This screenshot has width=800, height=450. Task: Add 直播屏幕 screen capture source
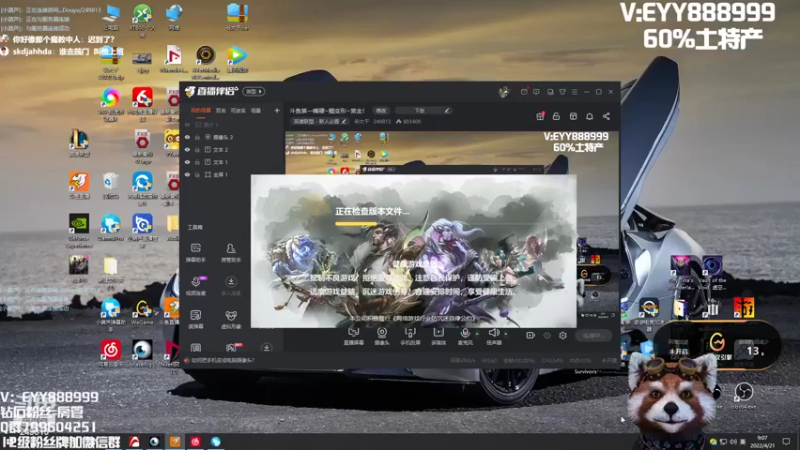click(x=353, y=336)
